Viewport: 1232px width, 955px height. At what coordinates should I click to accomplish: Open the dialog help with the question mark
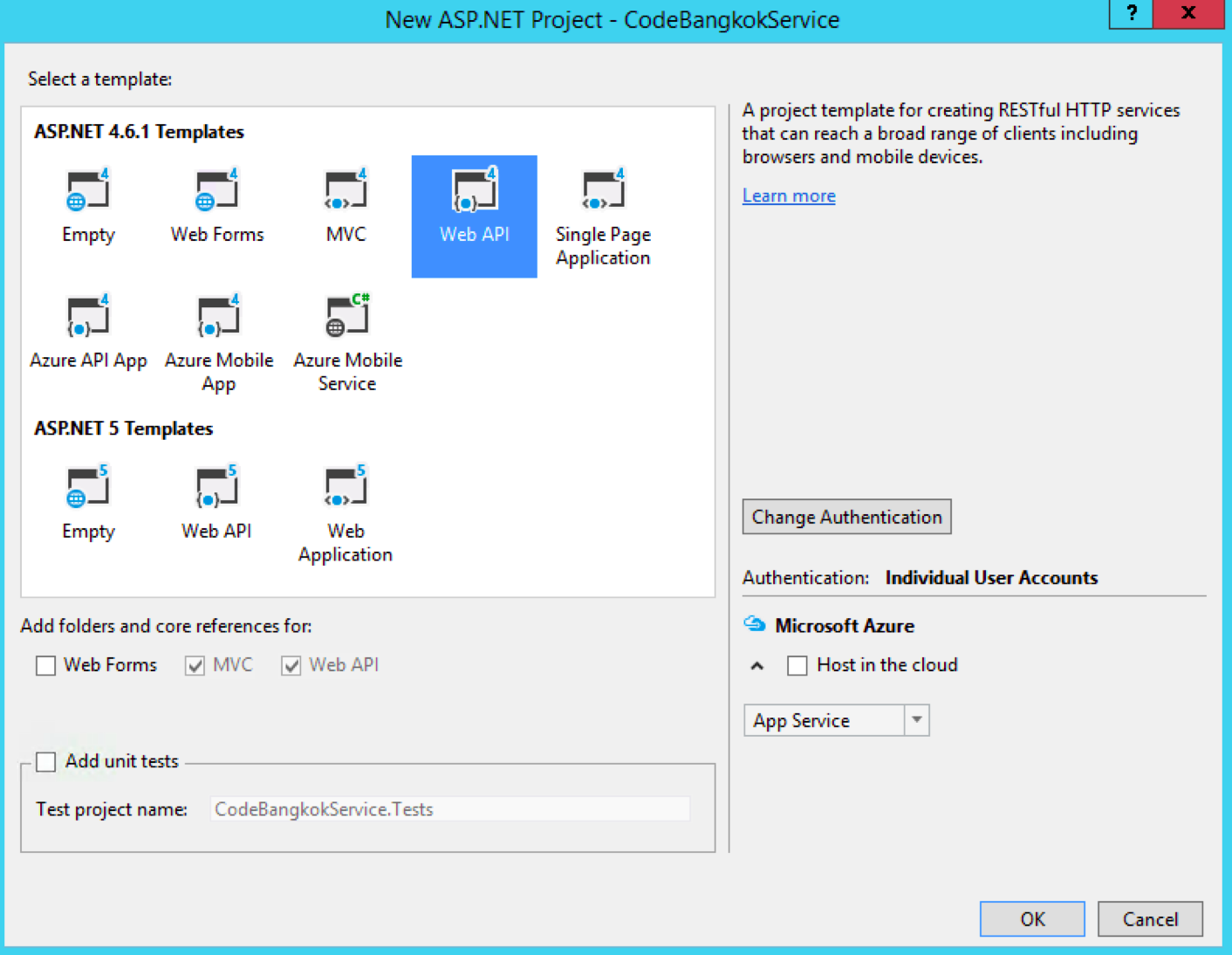tap(1130, 13)
